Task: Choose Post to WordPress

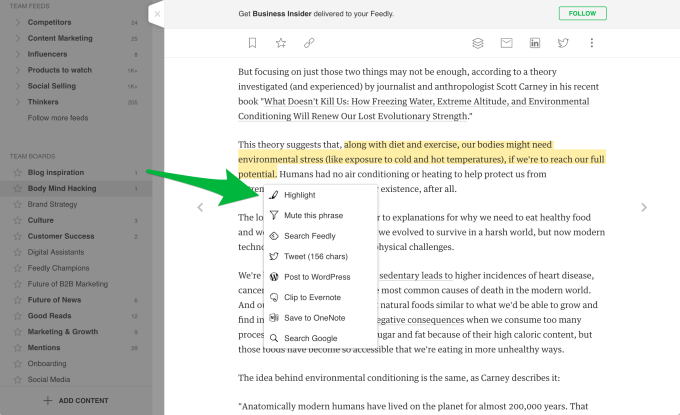Action: point(320,277)
